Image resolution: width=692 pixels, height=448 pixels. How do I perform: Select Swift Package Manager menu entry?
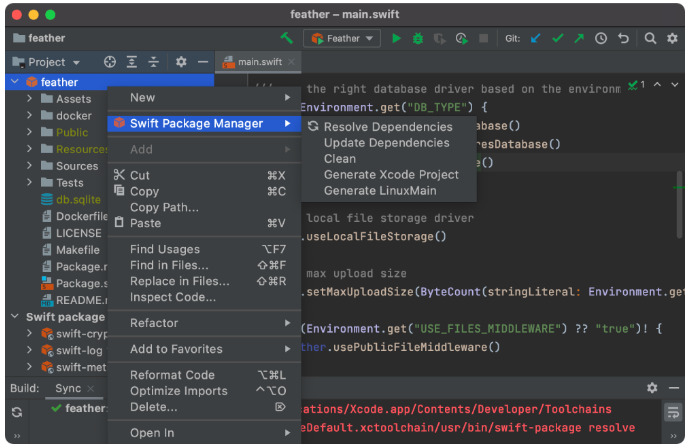click(204, 123)
